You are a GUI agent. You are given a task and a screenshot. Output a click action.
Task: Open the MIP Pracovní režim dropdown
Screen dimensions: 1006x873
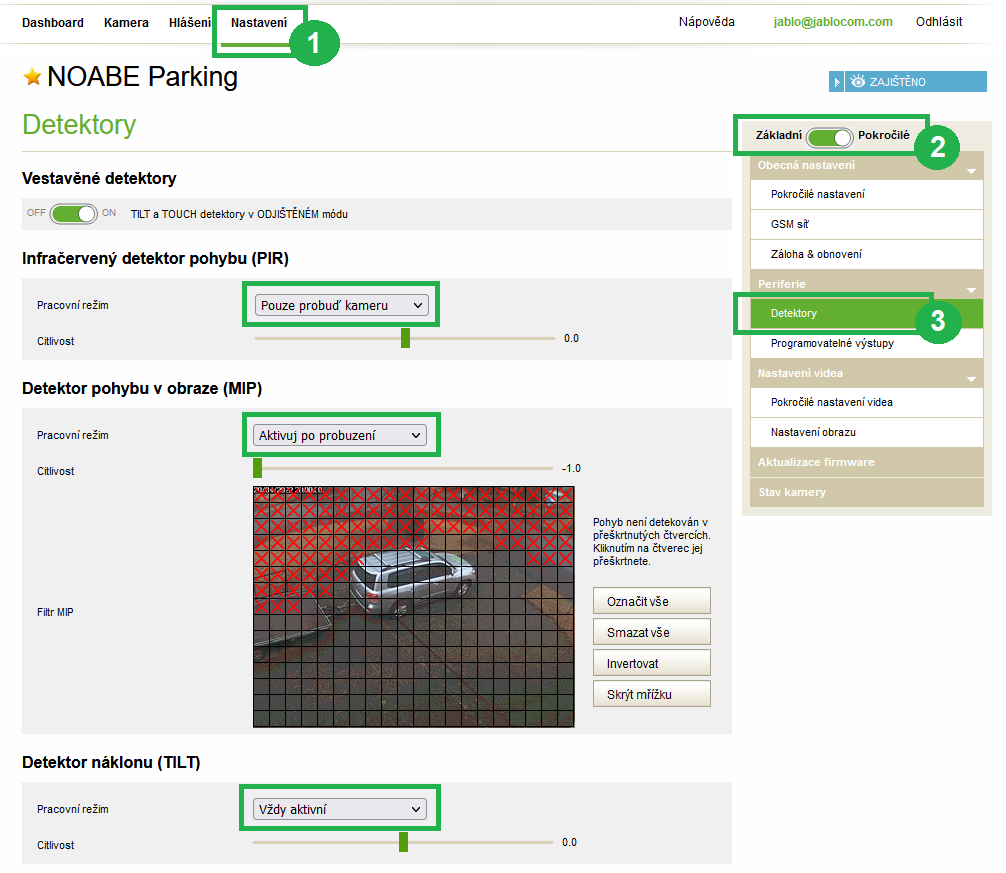point(339,435)
